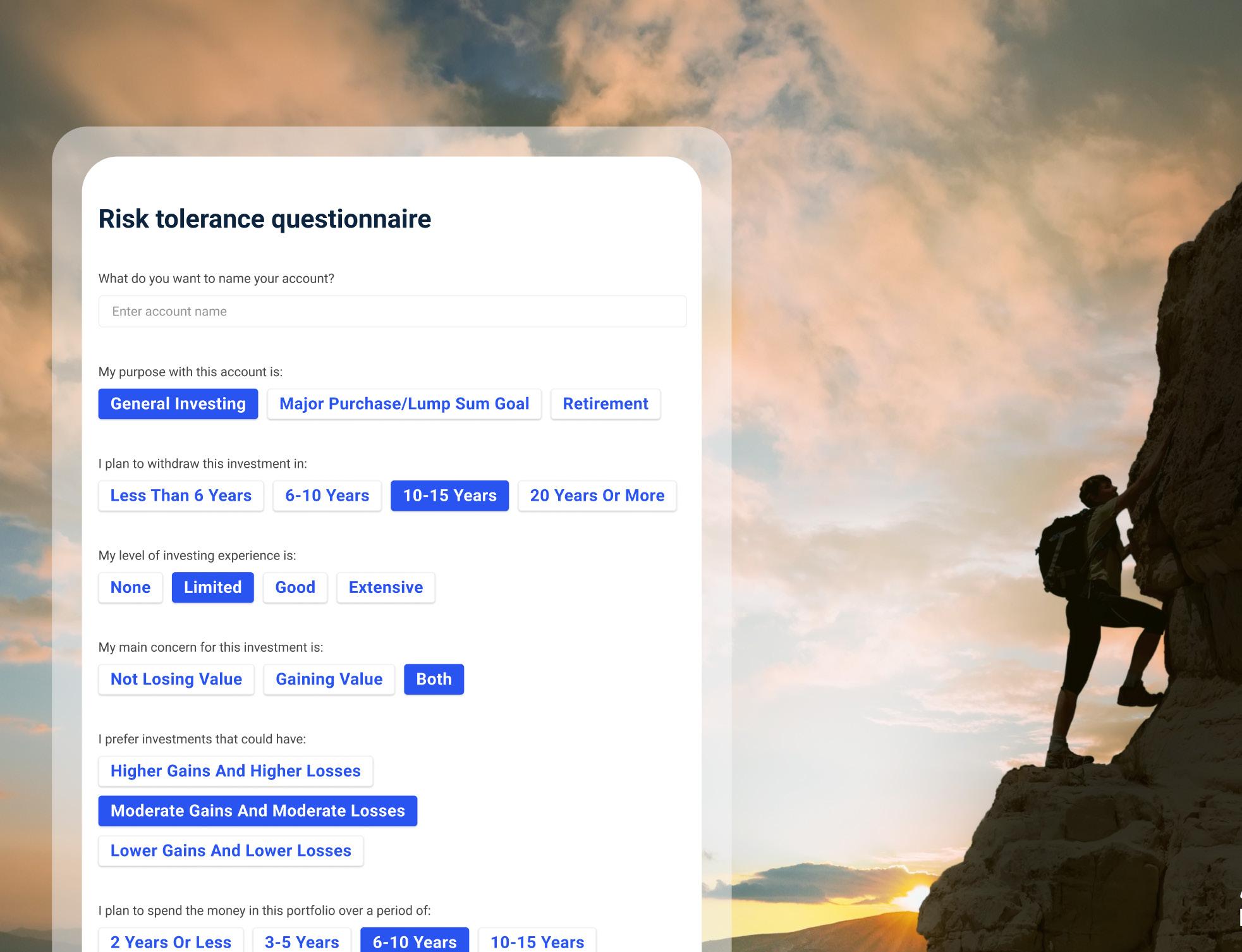Pick Moderate Gains And Moderate Losses
Screen dimensions: 1242x952
tap(257, 810)
